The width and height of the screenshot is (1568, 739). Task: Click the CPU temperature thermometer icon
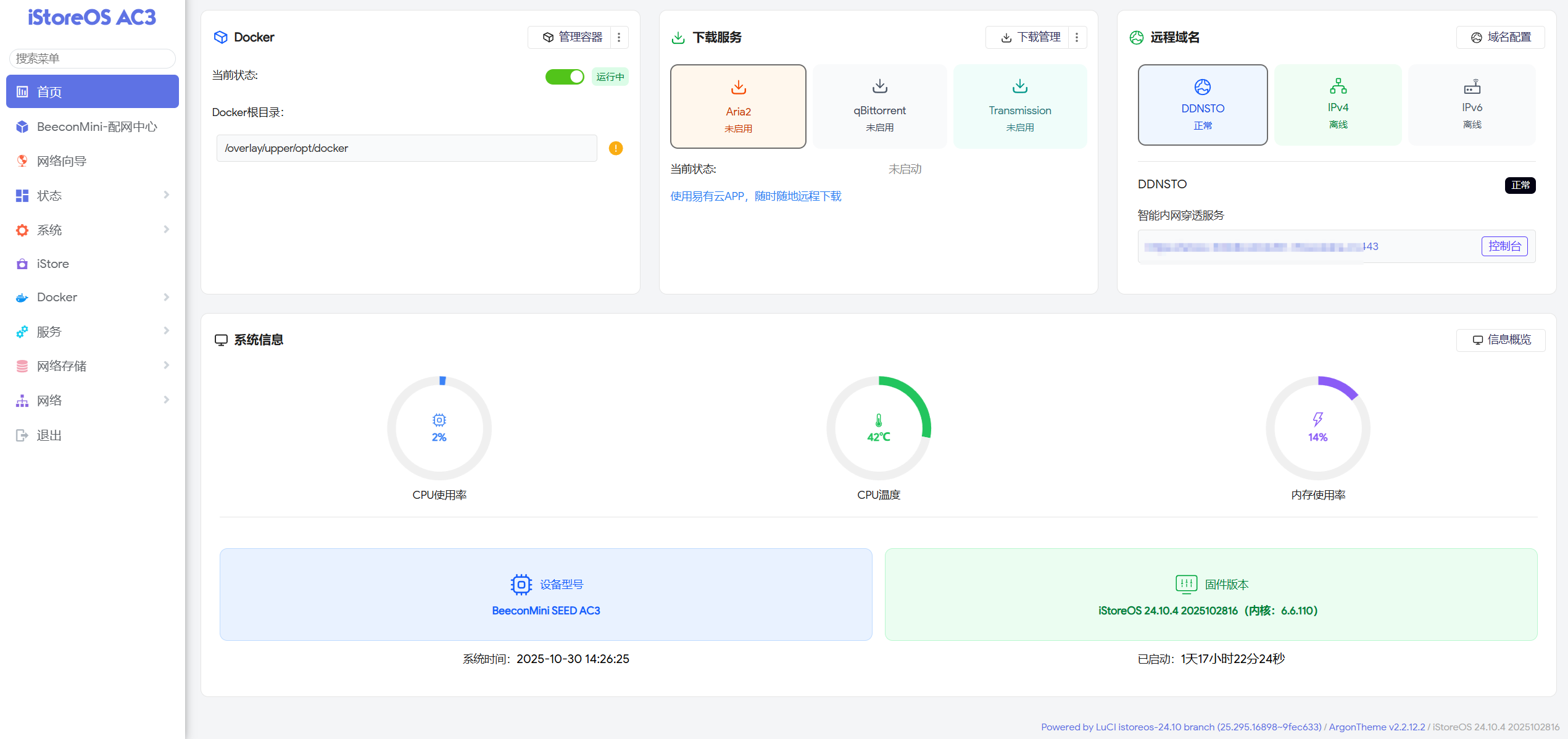(878, 420)
